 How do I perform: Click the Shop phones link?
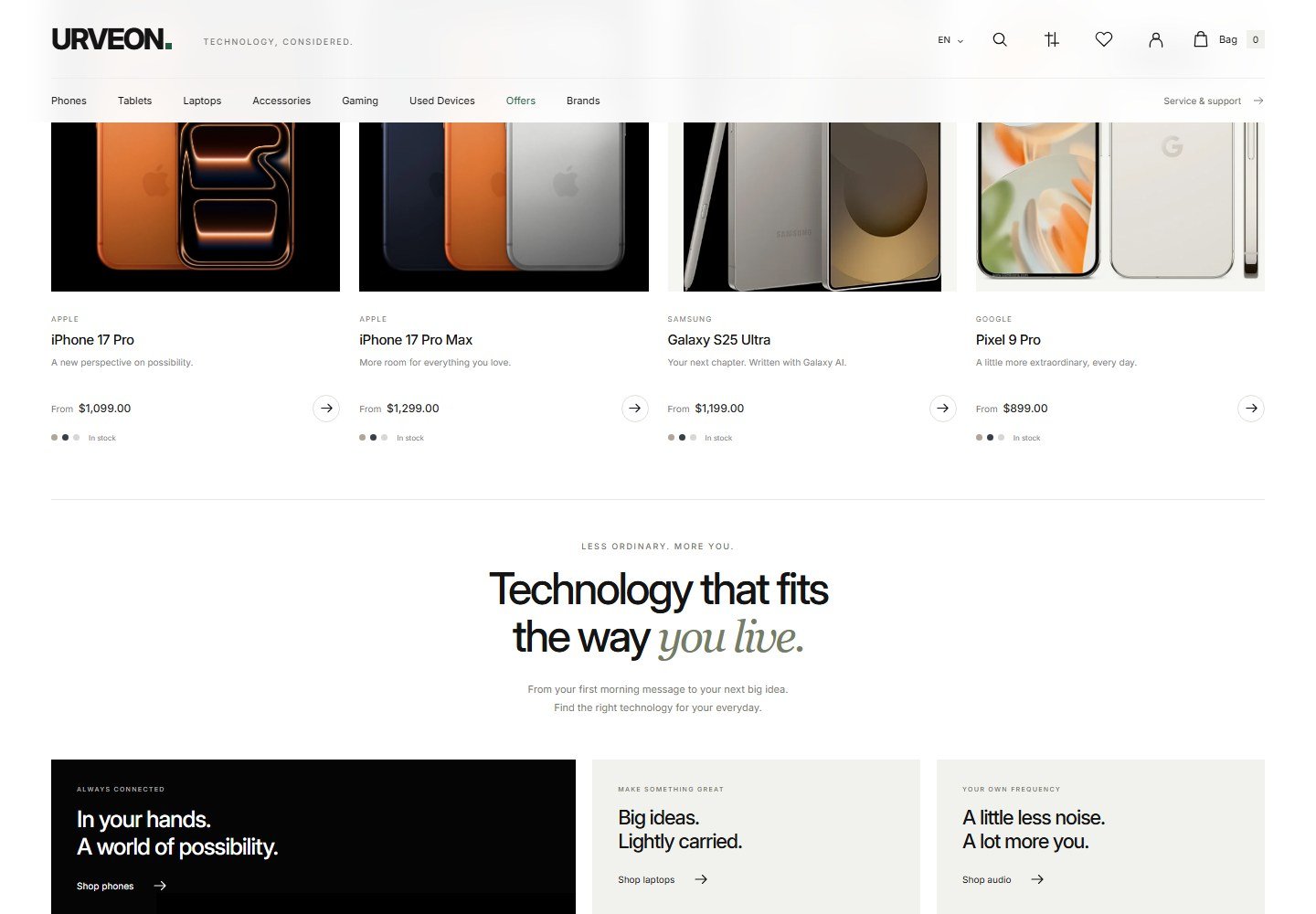pos(105,886)
